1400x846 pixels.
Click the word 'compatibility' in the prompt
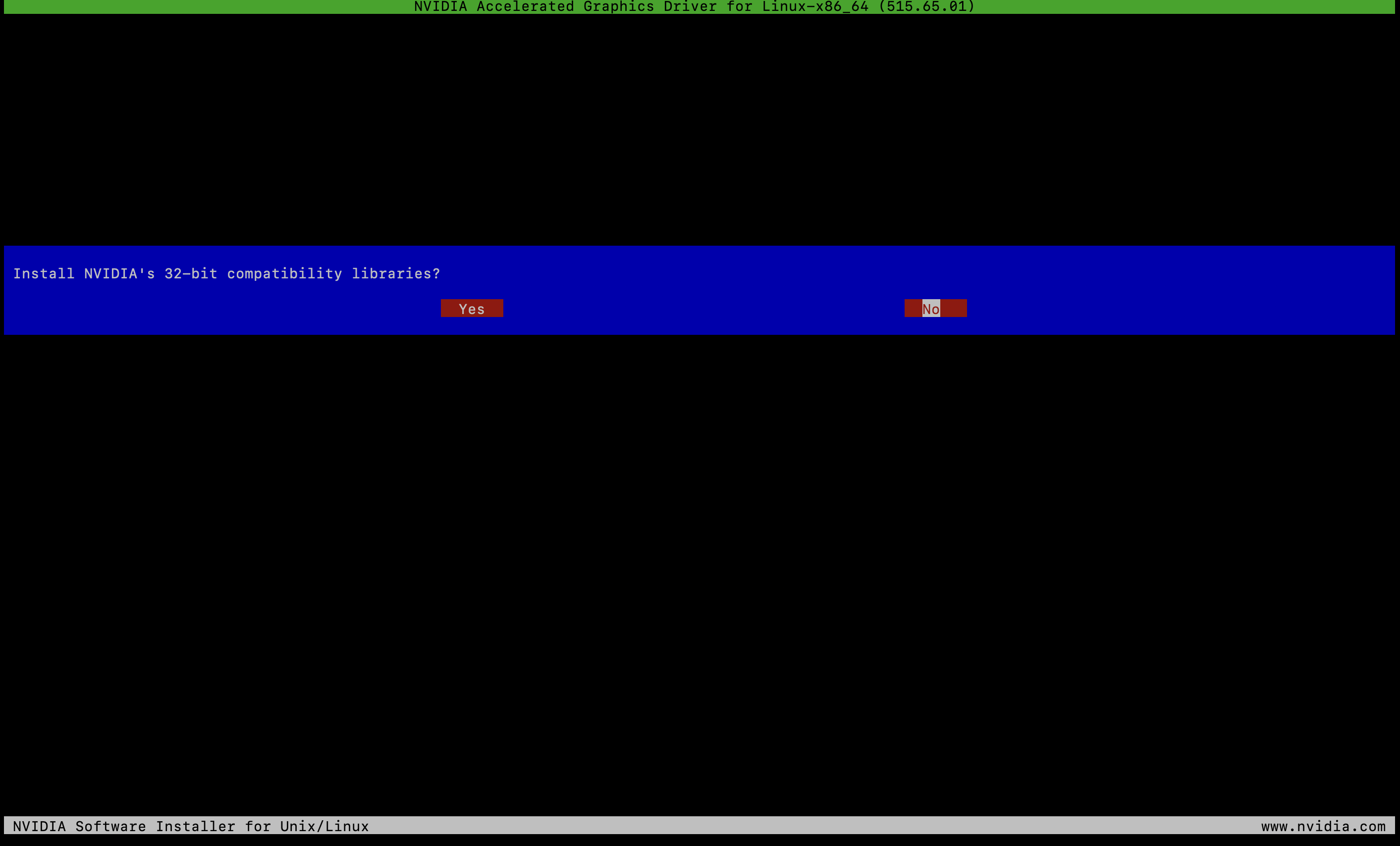coord(284,274)
